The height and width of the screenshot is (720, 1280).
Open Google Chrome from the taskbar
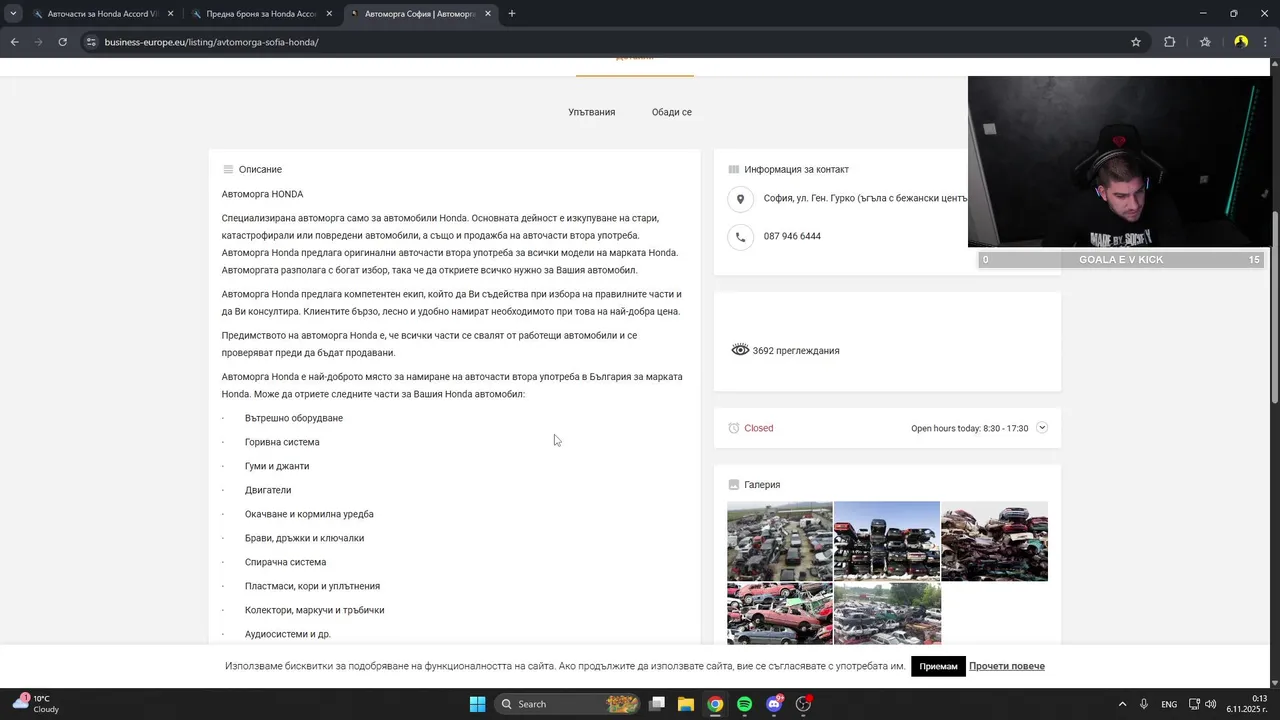tap(715, 704)
